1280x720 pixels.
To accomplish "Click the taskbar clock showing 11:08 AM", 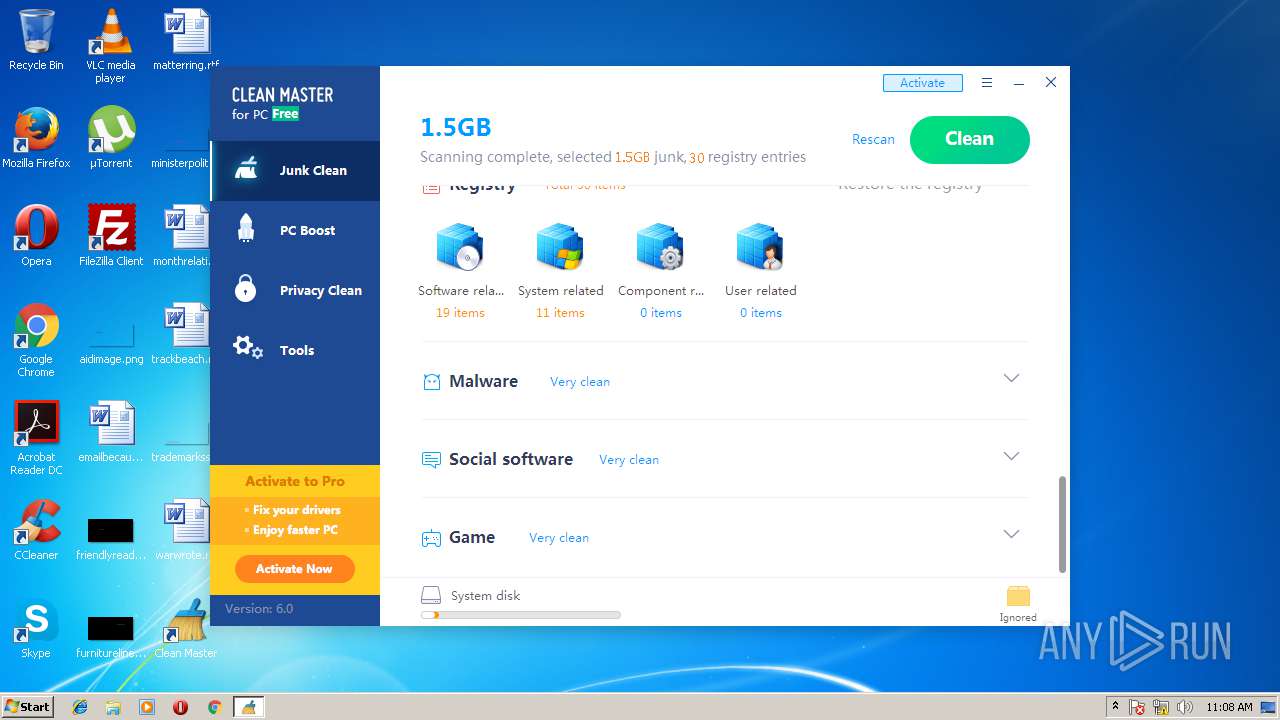I will click(x=1229, y=707).
